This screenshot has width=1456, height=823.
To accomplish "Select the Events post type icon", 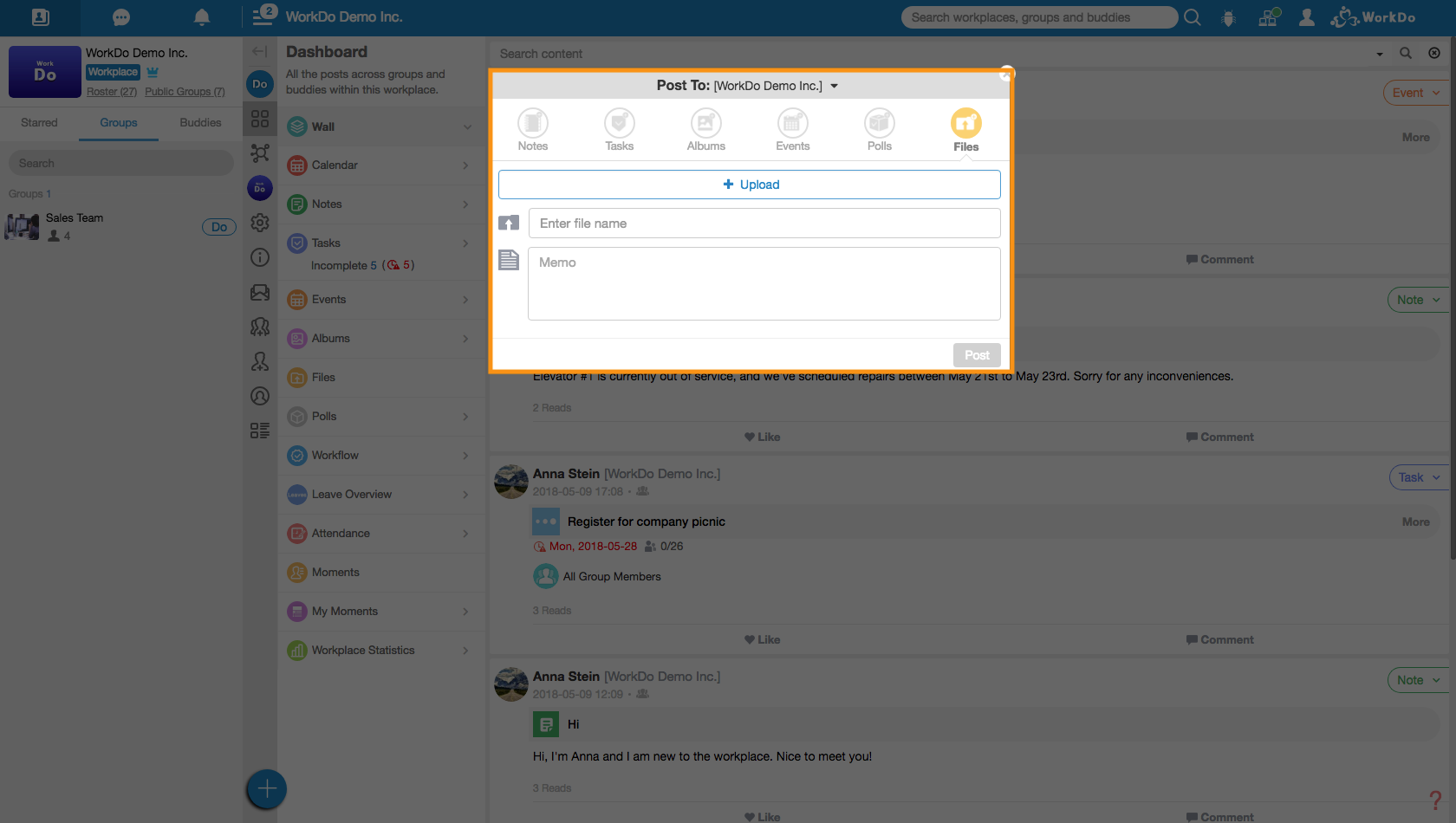I will [x=792, y=123].
